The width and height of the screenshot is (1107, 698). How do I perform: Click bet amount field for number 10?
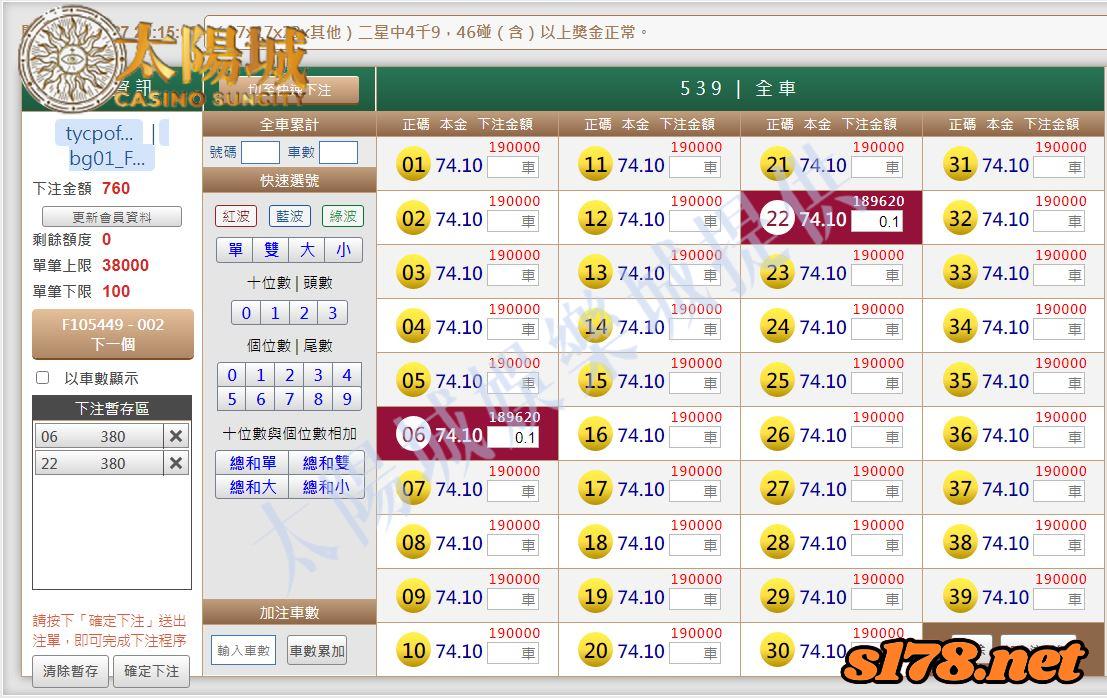pos(513,654)
